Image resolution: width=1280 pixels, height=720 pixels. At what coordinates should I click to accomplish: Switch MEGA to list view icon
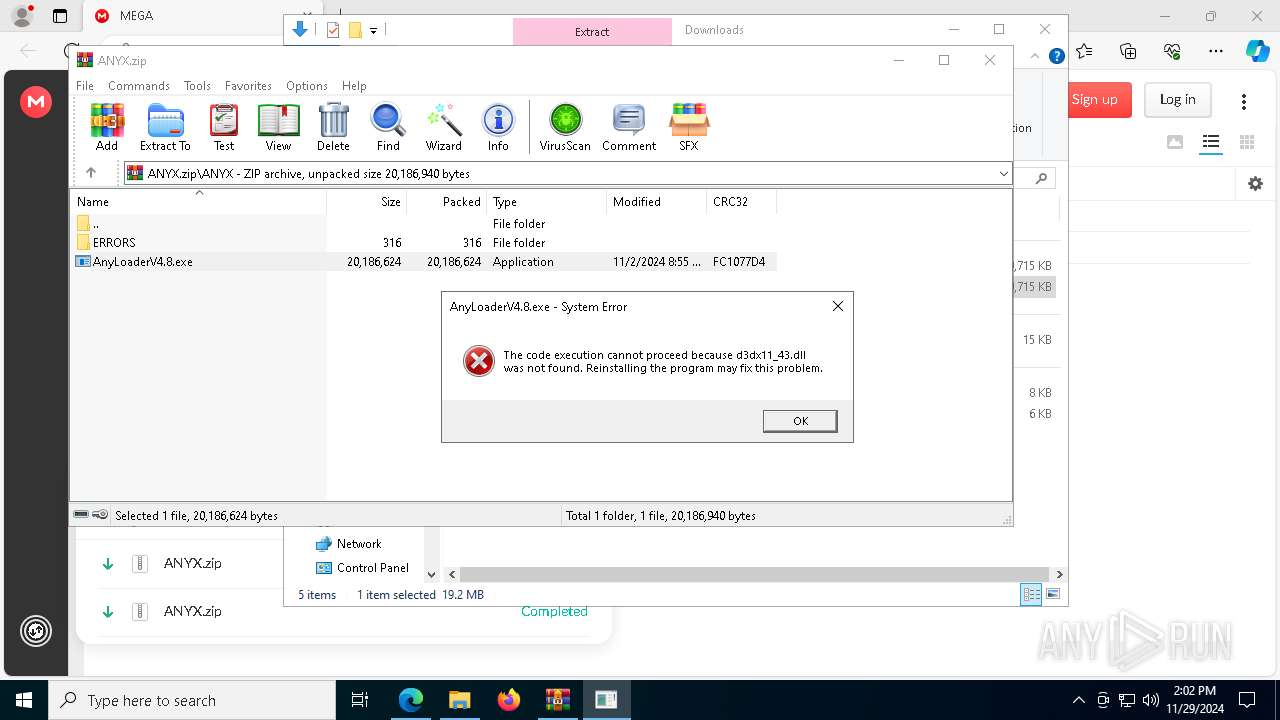pyautogui.click(x=1211, y=142)
